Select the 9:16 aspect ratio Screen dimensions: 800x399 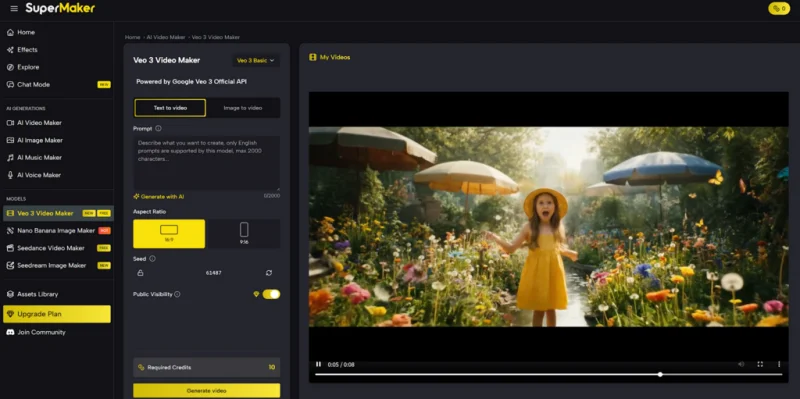(244, 234)
